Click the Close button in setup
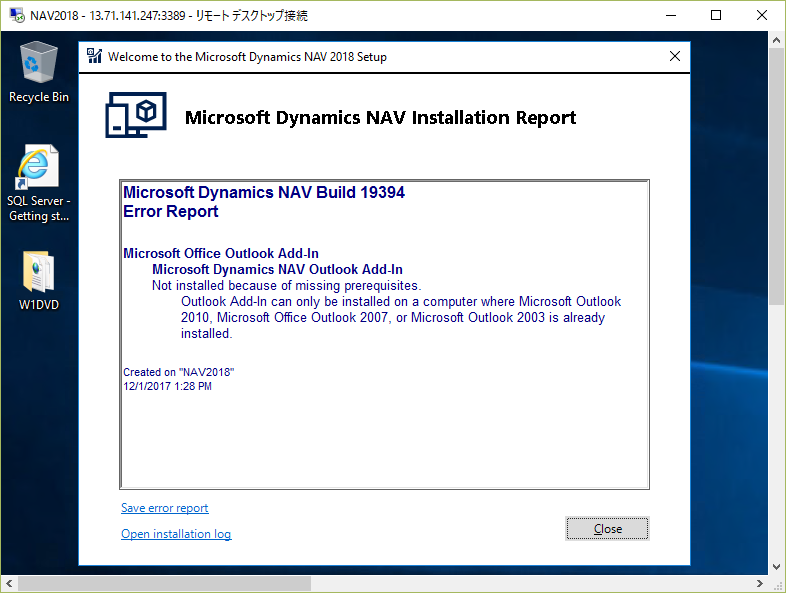 [x=607, y=529]
